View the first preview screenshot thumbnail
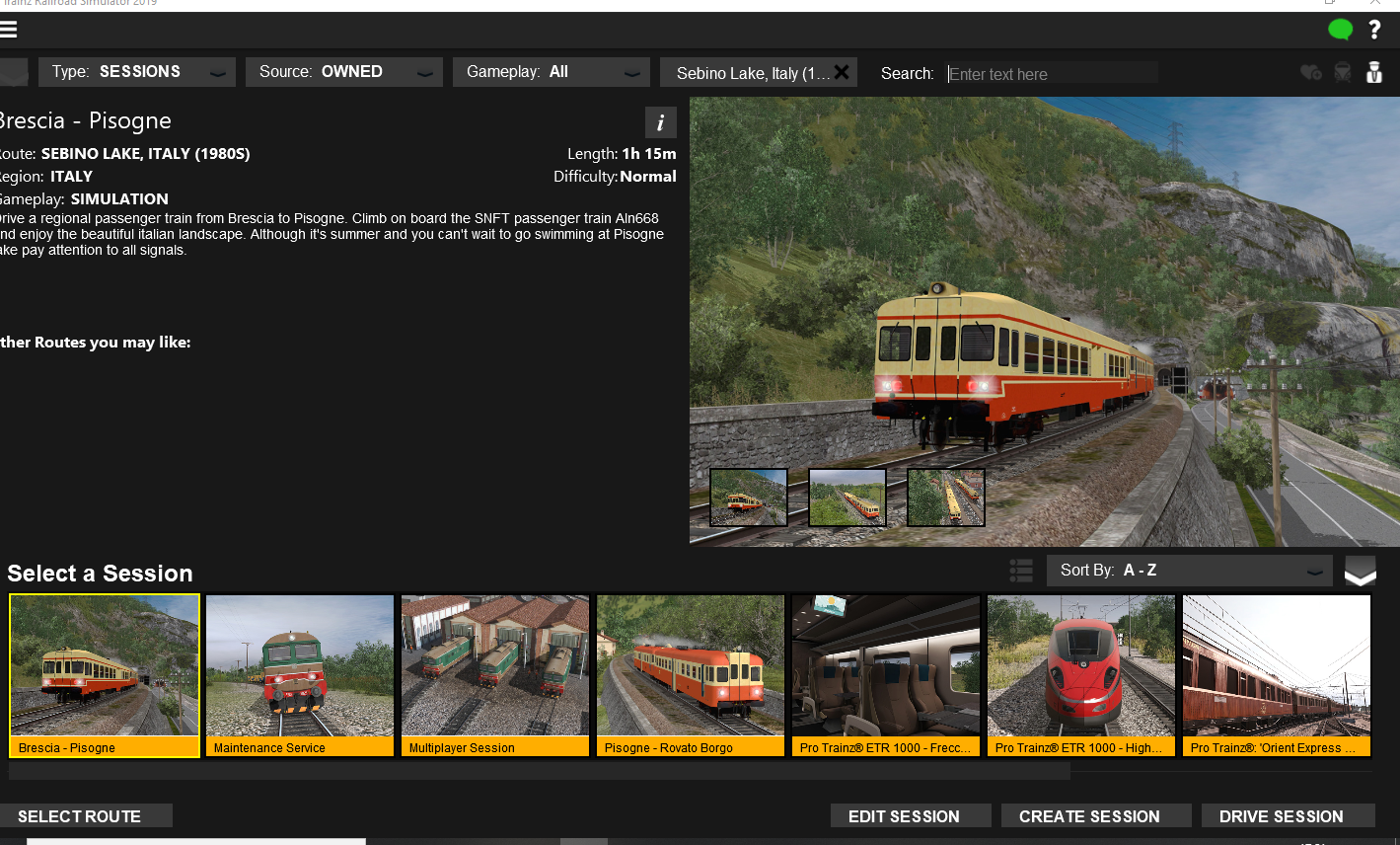 [x=749, y=498]
